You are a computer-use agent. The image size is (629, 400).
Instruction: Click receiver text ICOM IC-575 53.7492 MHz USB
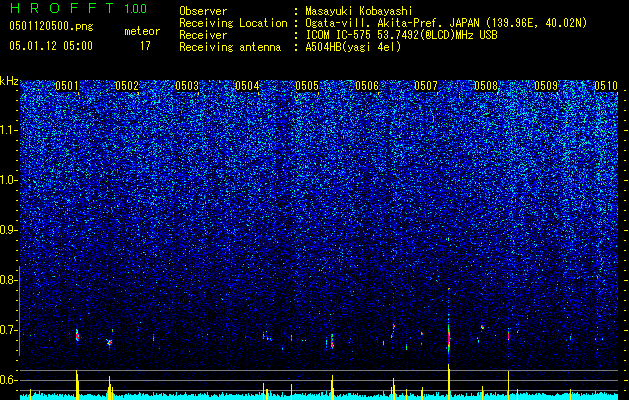(x=401, y=35)
